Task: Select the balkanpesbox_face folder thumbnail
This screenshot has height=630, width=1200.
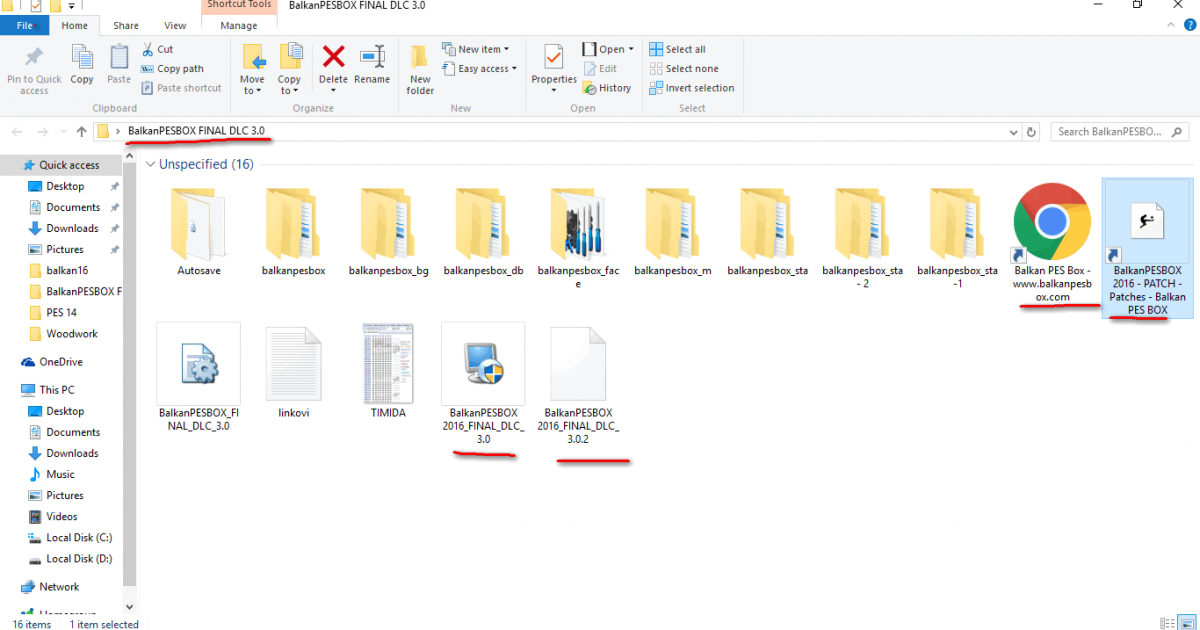Action: tap(578, 225)
